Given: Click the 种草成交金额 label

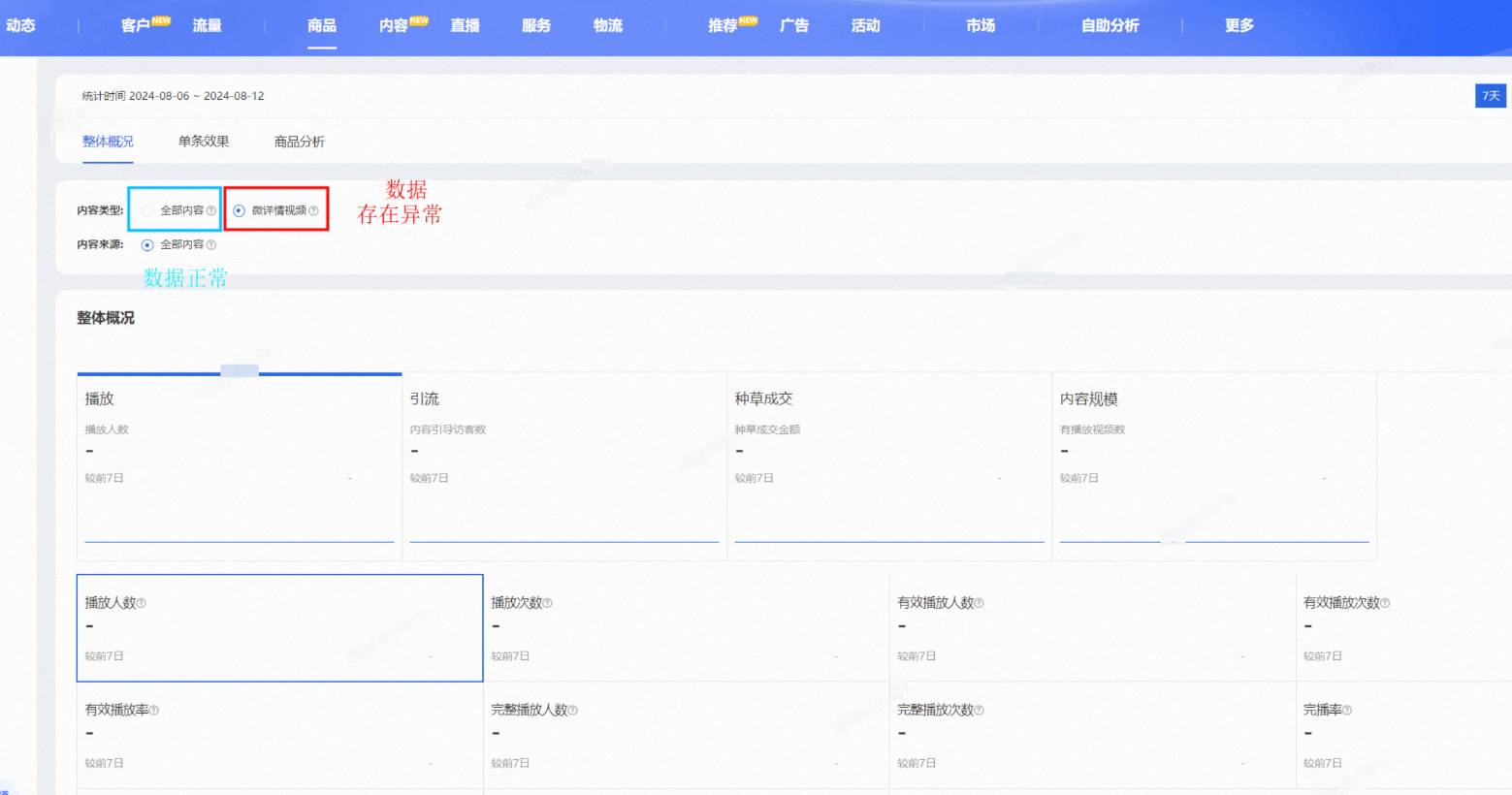Looking at the screenshot, I should pos(767,429).
